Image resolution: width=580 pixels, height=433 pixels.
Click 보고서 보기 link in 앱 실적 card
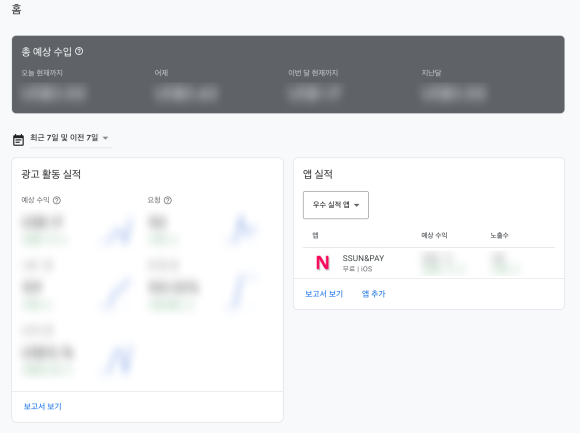click(x=324, y=294)
